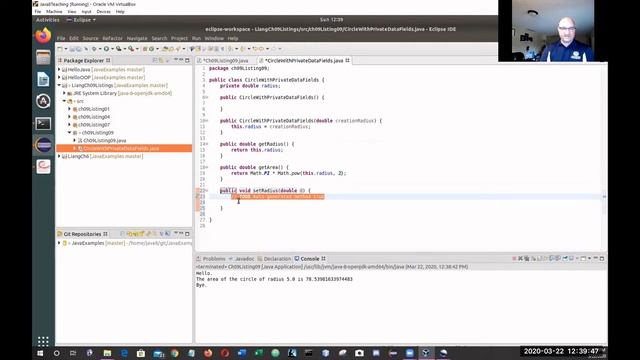Open the Terminal from the dock
Screen dimensions: 640x360
pos(43,123)
